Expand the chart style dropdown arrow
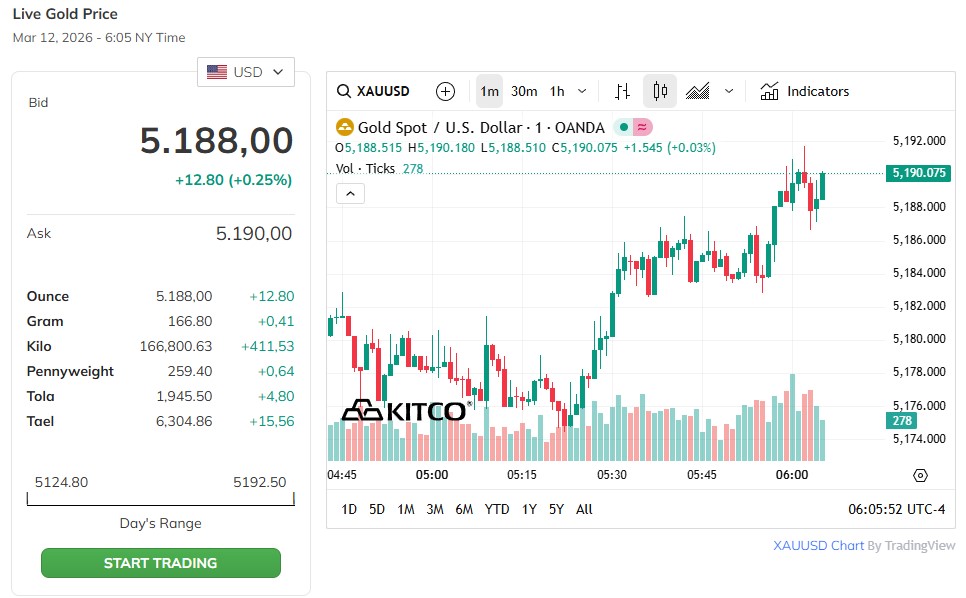The image size is (966, 598). click(729, 91)
